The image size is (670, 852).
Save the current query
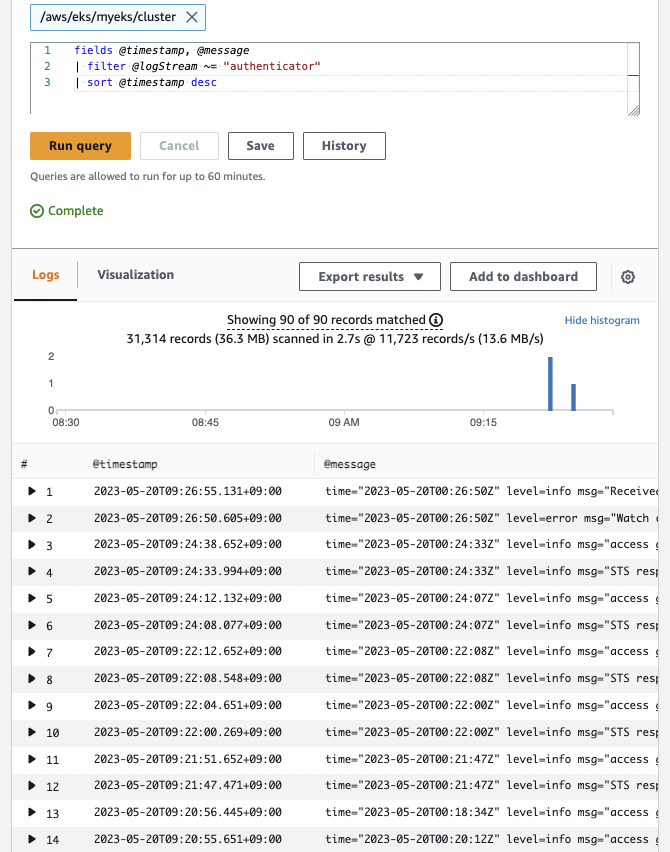click(x=261, y=146)
